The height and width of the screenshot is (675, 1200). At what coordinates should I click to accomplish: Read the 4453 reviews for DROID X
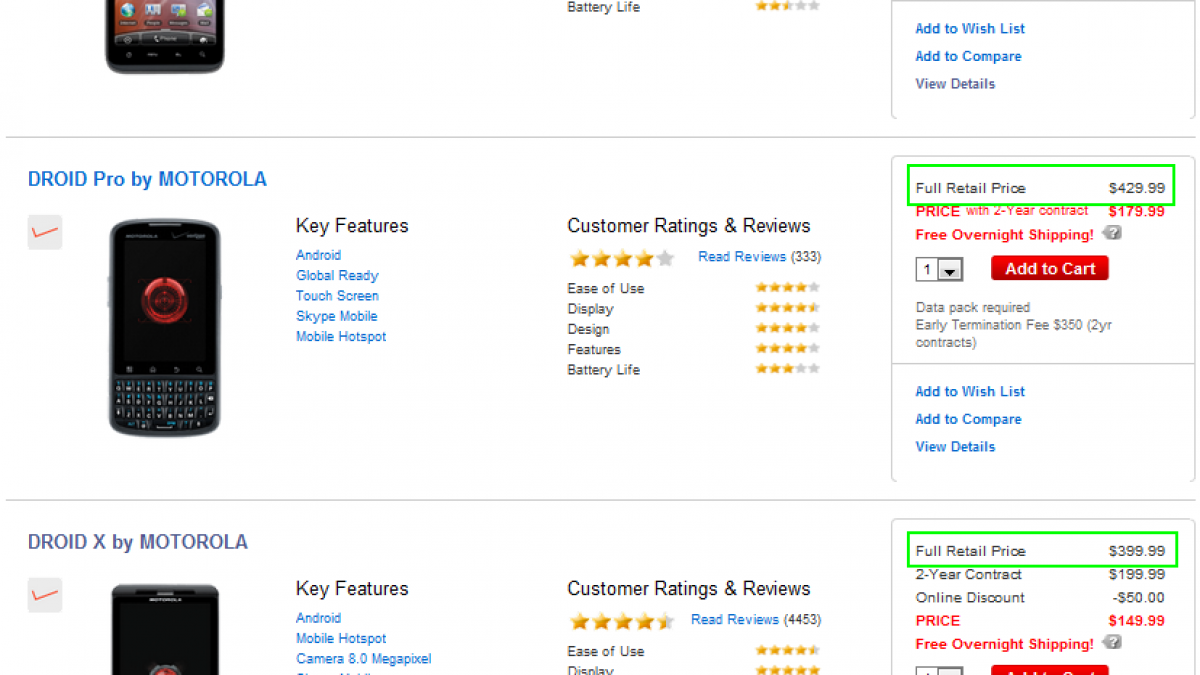click(734, 620)
